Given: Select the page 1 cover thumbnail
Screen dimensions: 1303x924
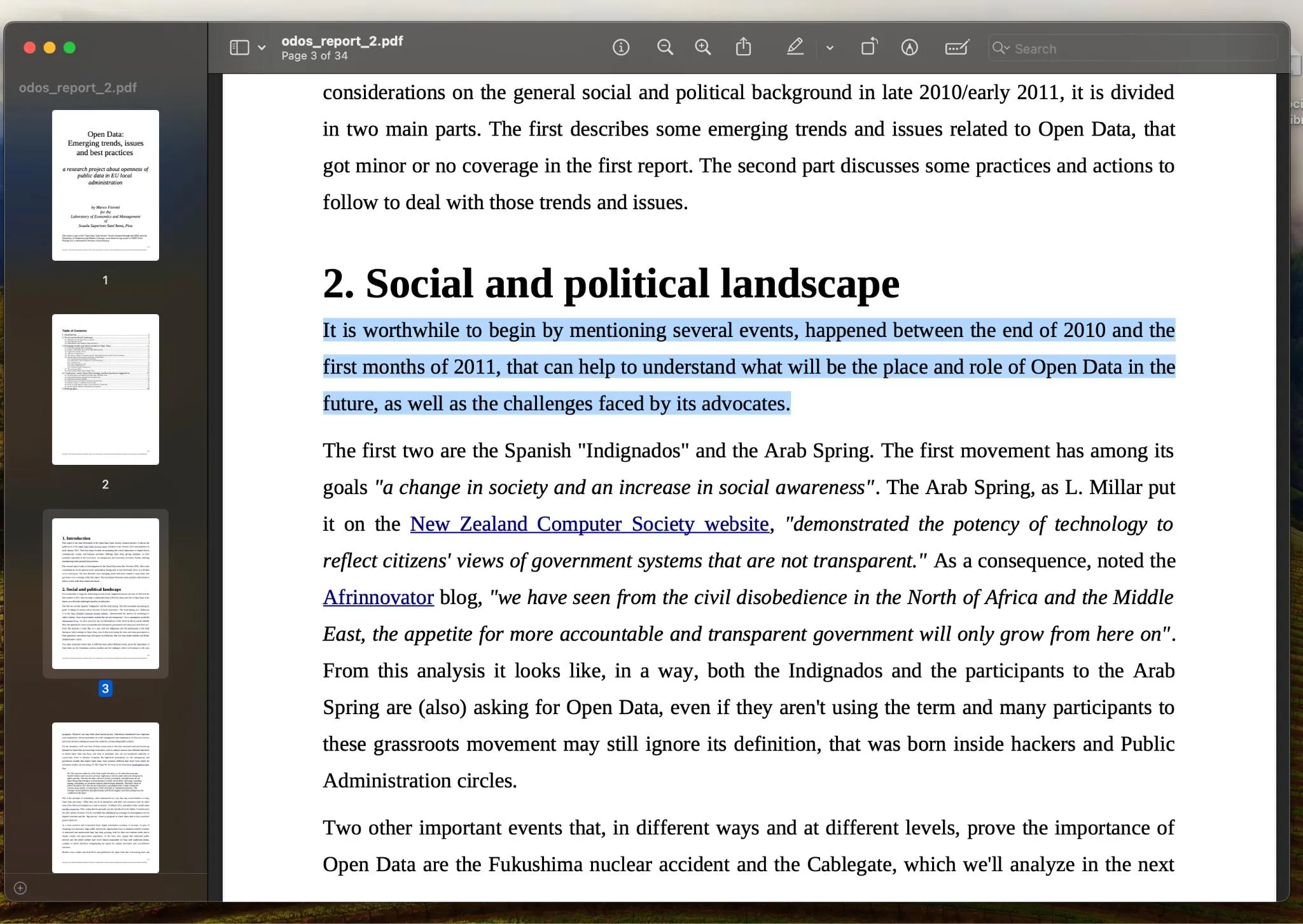Looking at the screenshot, I should pyautogui.click(x=106, y=185).
